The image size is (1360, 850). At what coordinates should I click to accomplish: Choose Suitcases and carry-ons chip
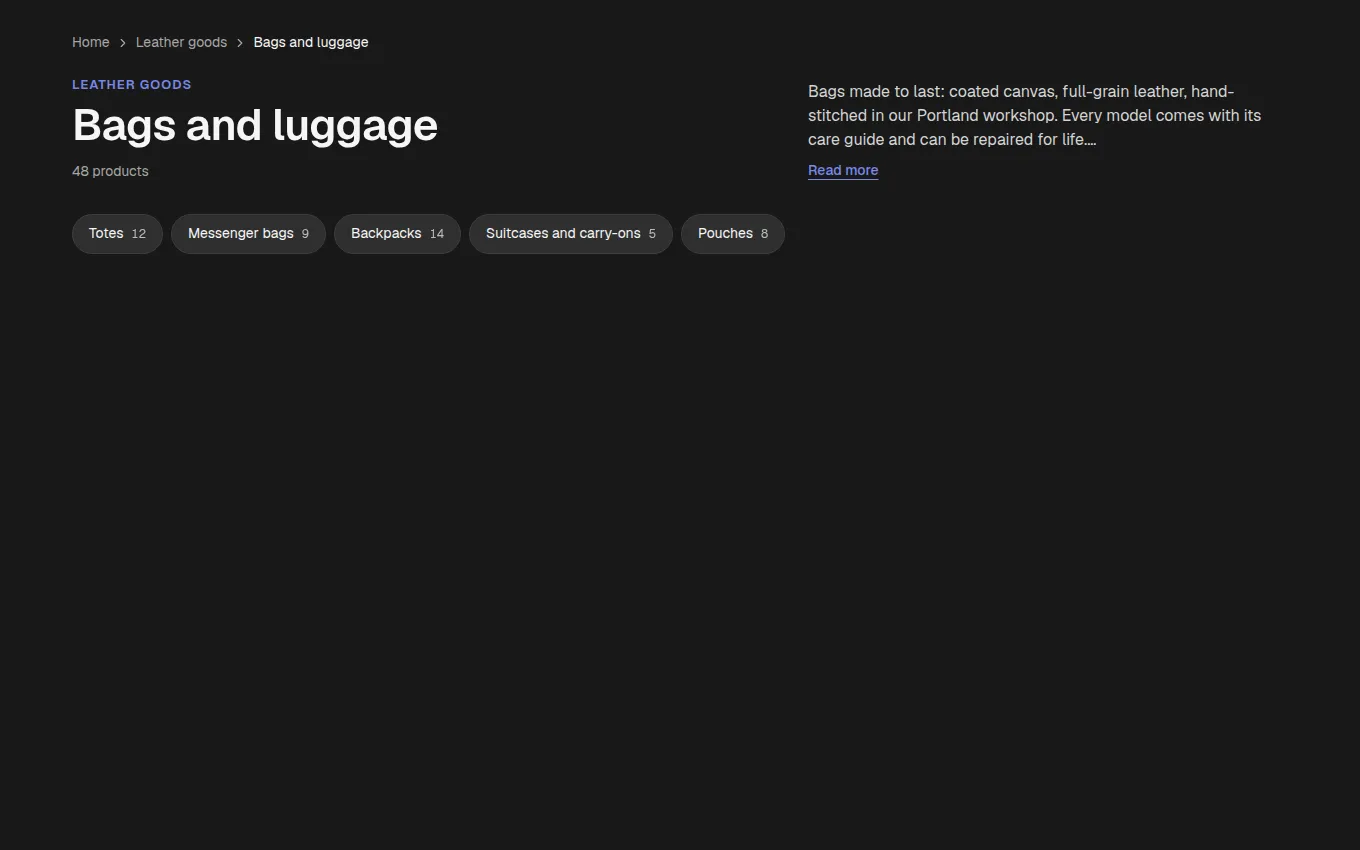(x=571, y=234)
